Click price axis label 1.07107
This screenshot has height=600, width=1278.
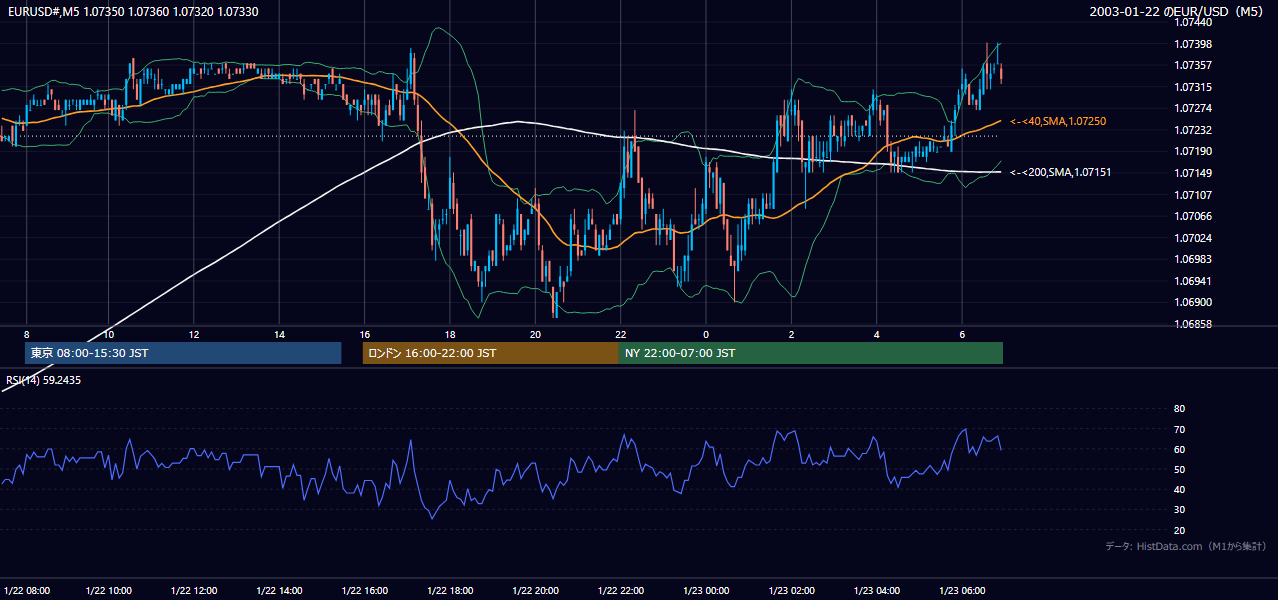coord(1191,195)
